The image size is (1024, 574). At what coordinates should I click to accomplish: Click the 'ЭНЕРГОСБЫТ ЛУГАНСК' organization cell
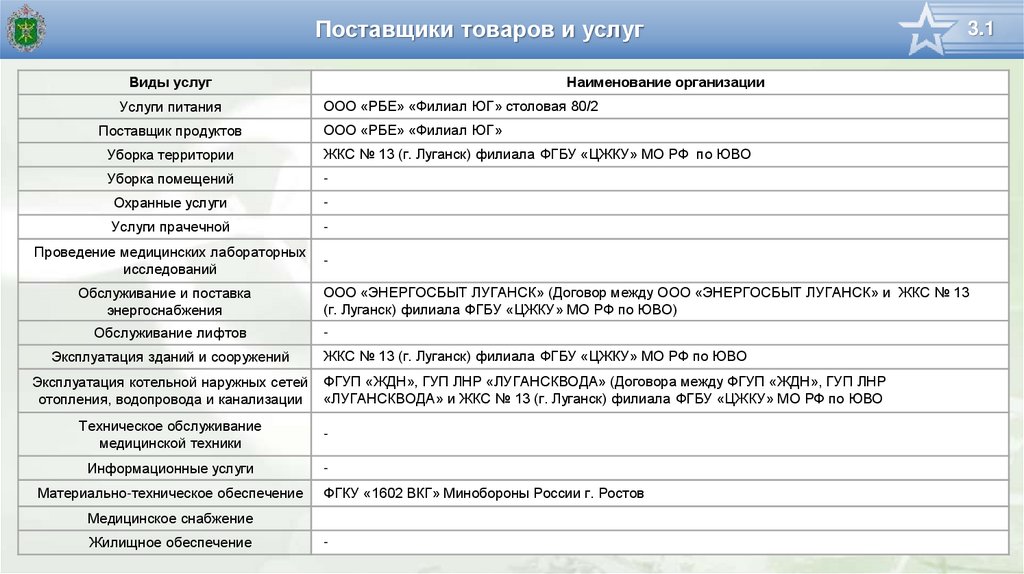click(660, 302)
